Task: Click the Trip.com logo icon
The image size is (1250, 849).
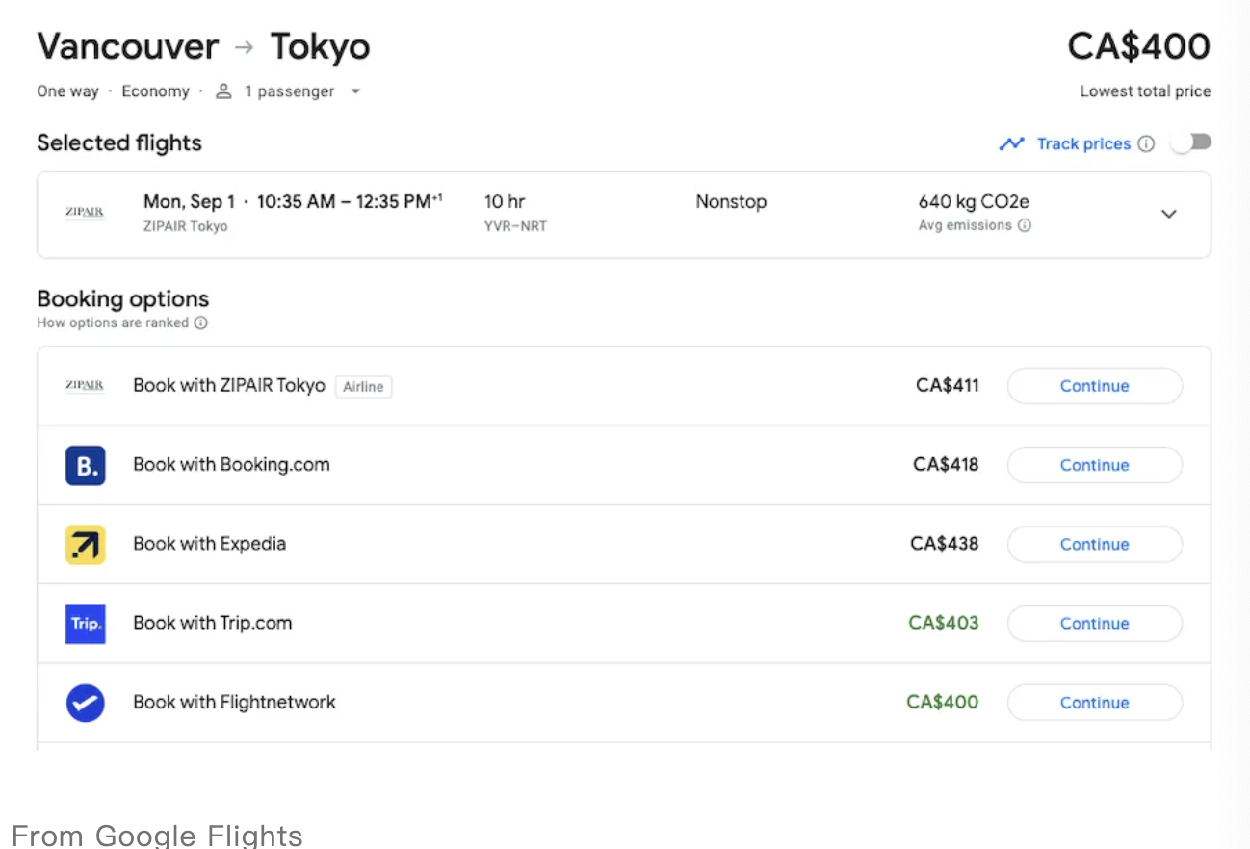Action: pyautogui.click(x=85, y=623)
